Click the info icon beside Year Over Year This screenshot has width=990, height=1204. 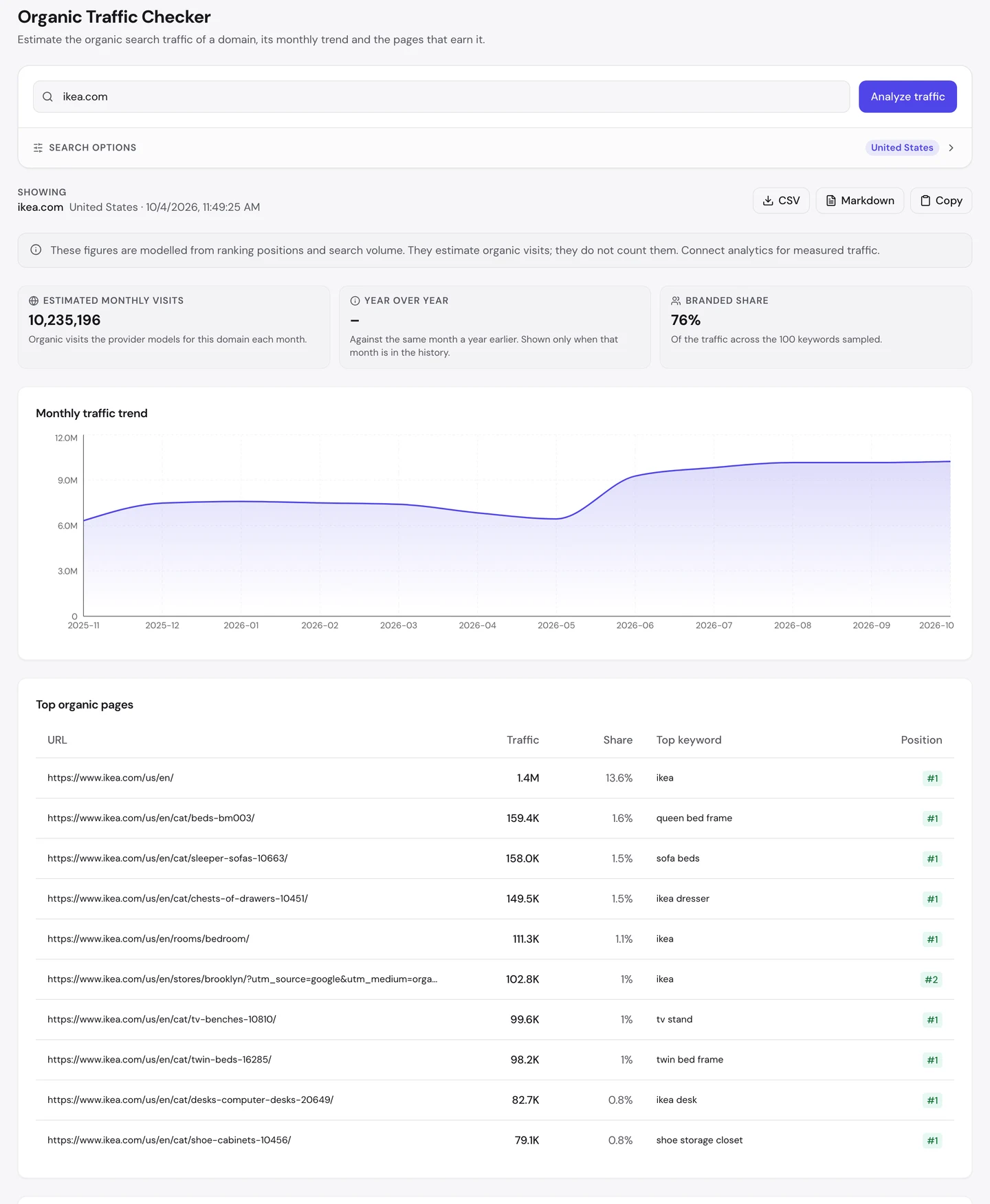pyautogui.click(x=355, y=301)
